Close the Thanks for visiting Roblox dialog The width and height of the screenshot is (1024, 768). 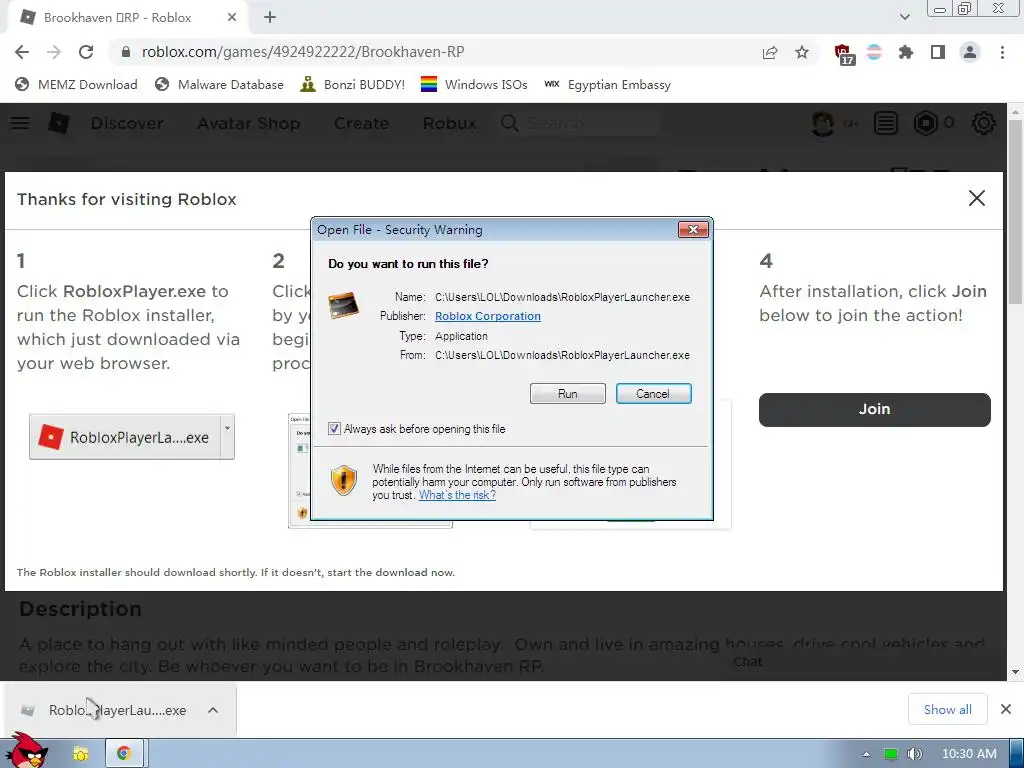coord(976,198)
